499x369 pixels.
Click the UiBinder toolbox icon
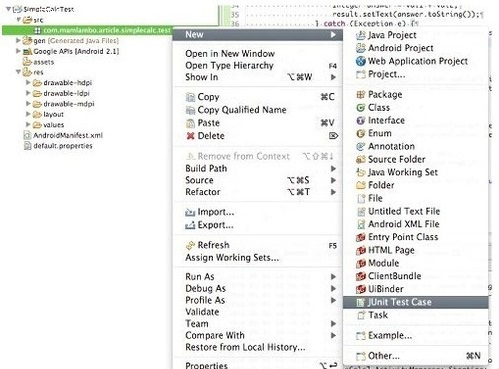point(361,289)
